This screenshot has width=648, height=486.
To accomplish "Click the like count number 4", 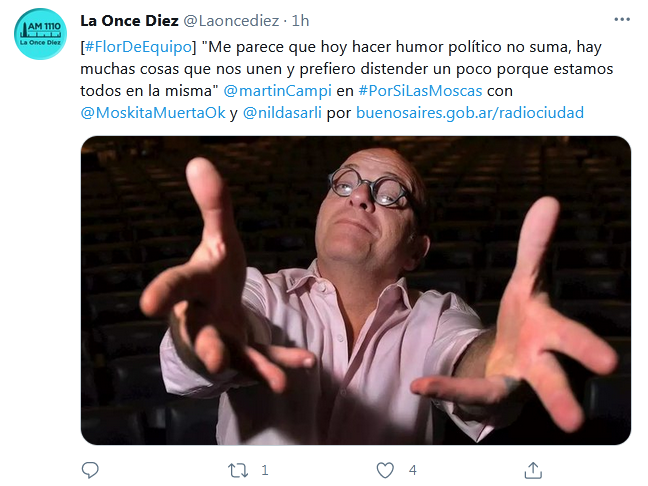I will (412, 470).
